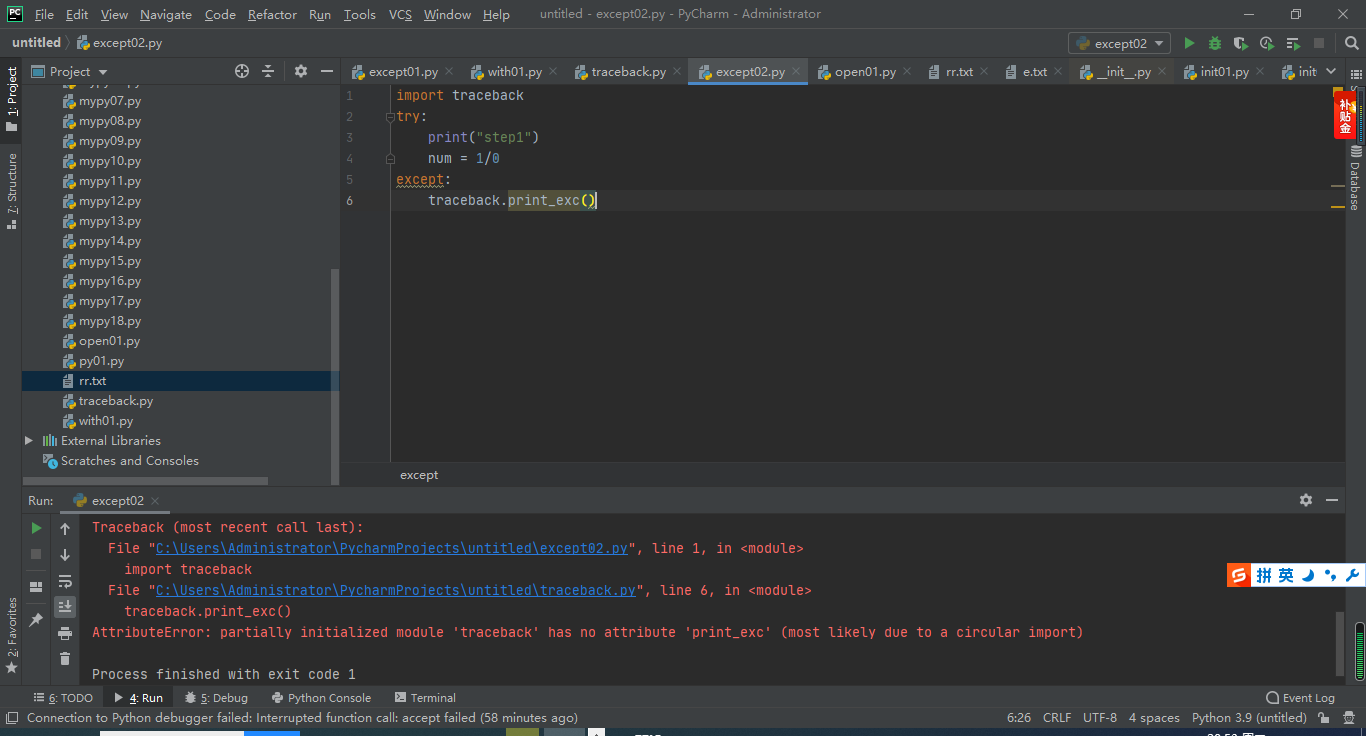The width and height of the screenshot is (1366, 736).
Task: Open the 6: TODO tool window
Action: tap(63, 698)
